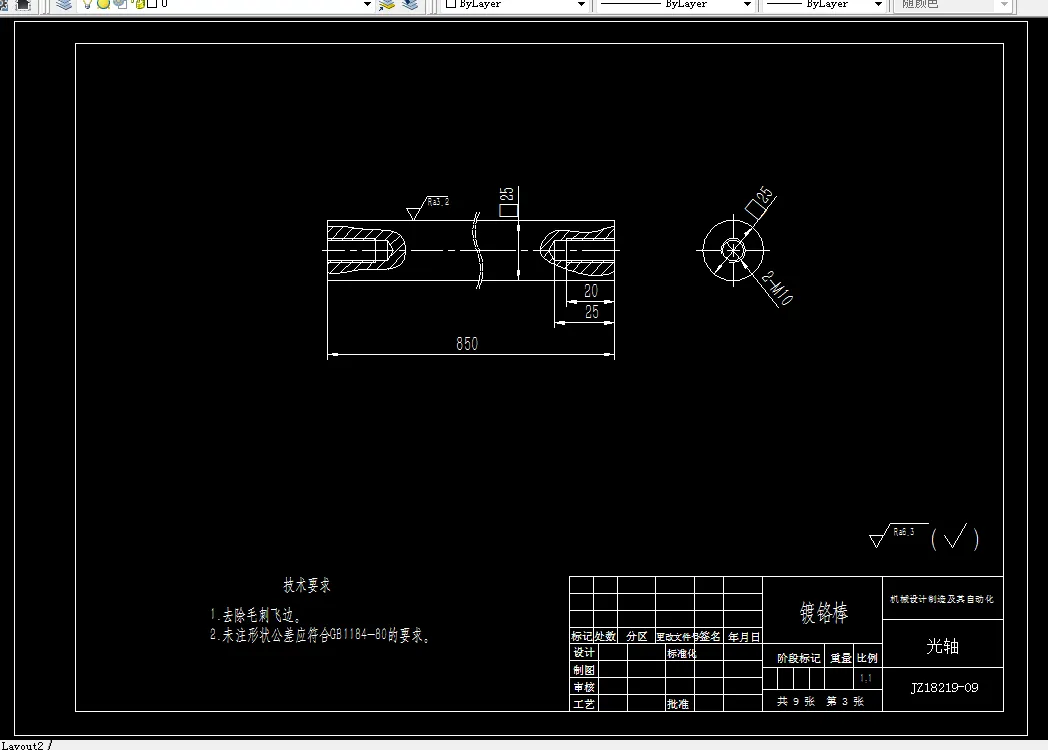Screen dimensions: 1048x750
Task: Select the 2-M10 thread callout
Action: click(x=777, y=288)
